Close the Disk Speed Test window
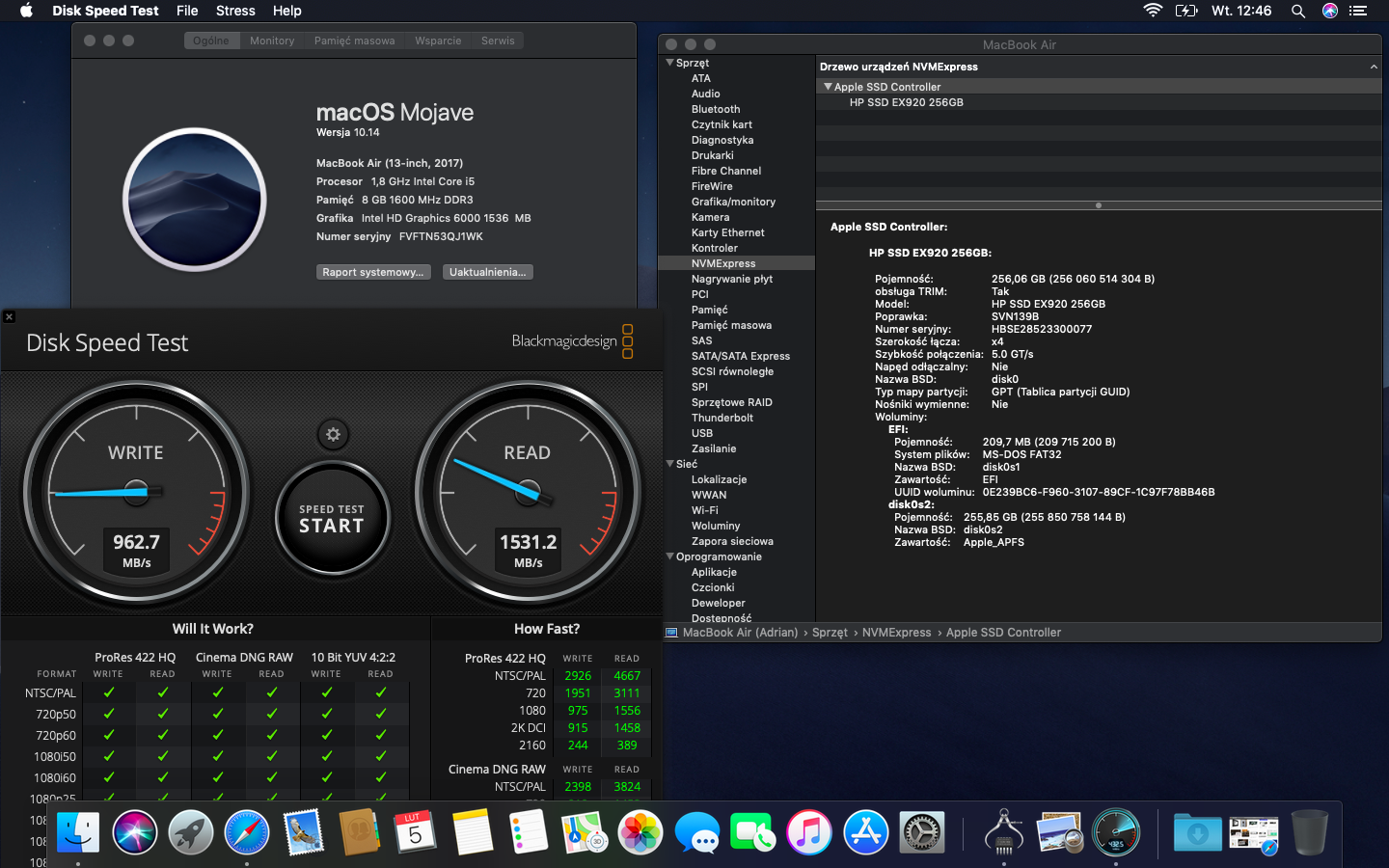This screenshot has height=868, width=1389. [9, 316]
